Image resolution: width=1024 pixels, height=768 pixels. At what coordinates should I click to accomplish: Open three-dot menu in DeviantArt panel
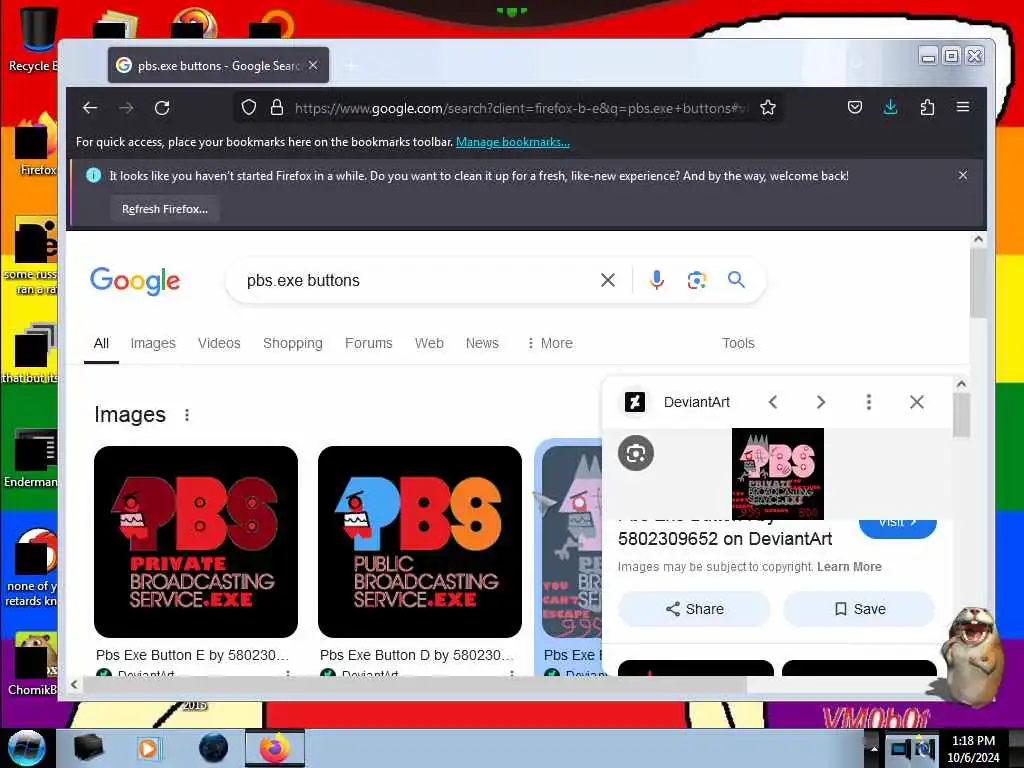pos(869,402)
